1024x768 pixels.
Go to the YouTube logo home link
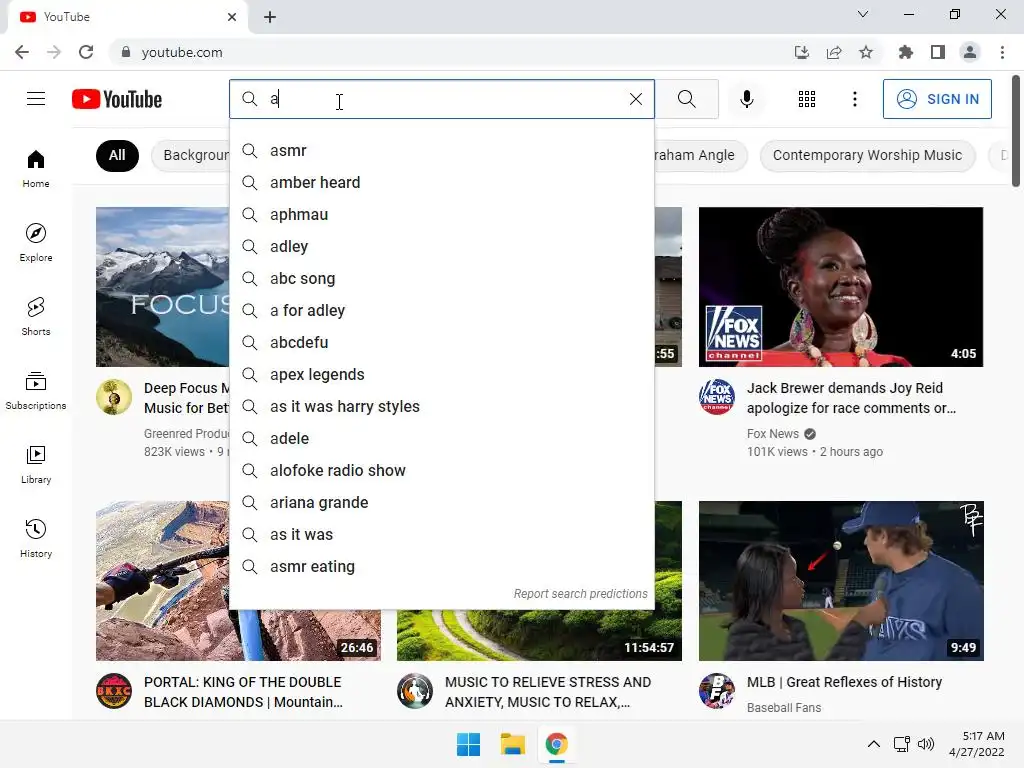(x=117, y=99)
